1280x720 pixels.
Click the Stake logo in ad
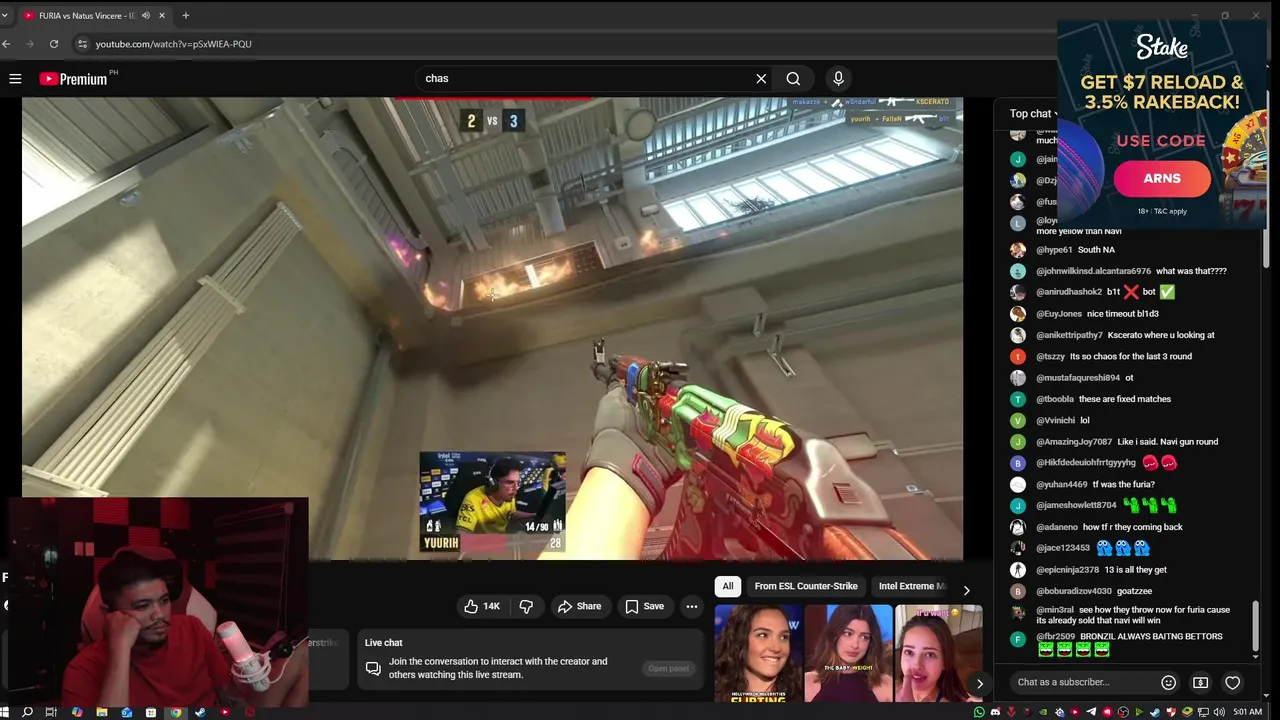[1162, 47]
